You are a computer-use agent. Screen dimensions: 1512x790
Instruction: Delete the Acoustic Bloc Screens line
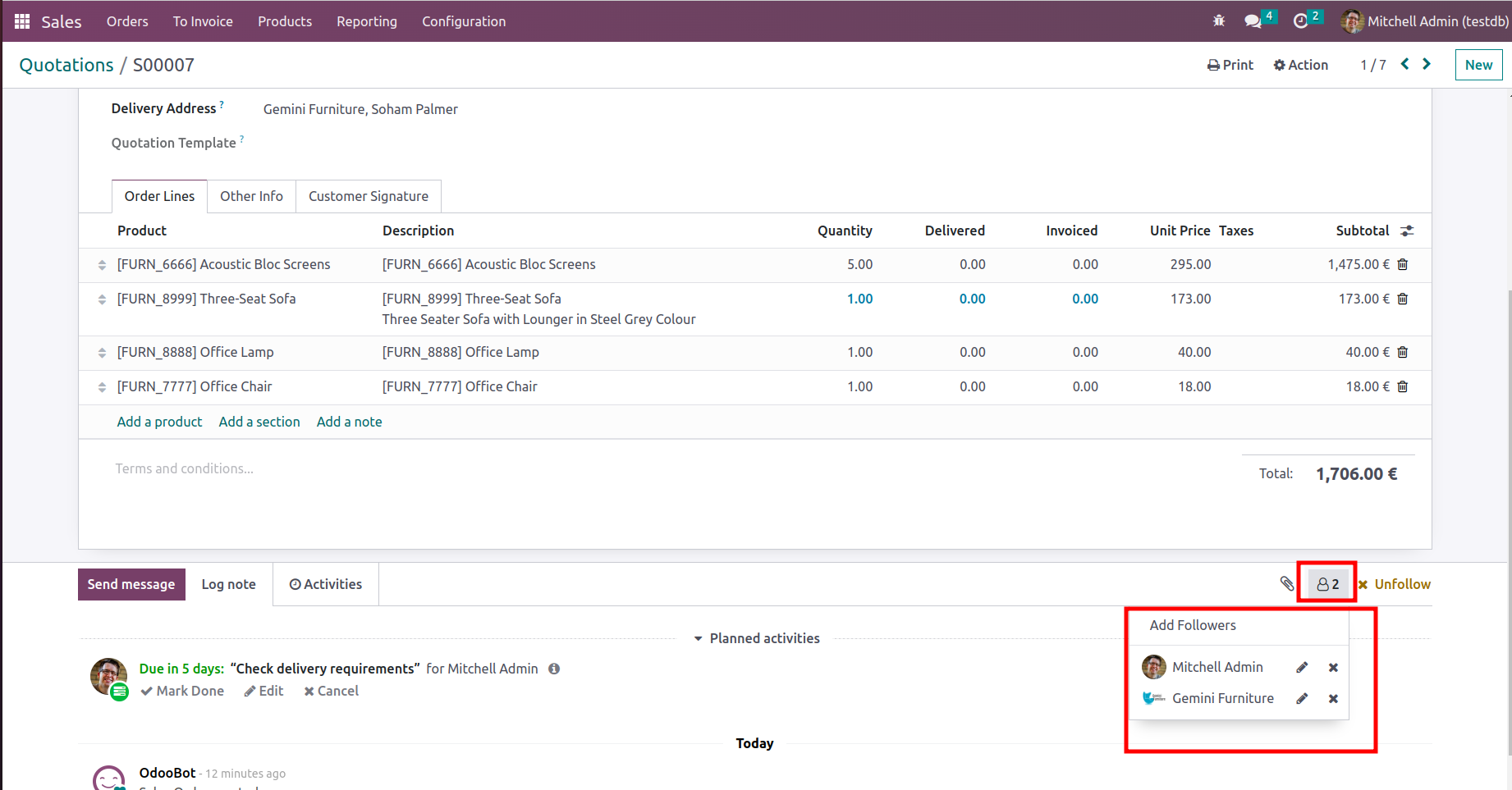pyautogui.click(x=1403, y=264)
